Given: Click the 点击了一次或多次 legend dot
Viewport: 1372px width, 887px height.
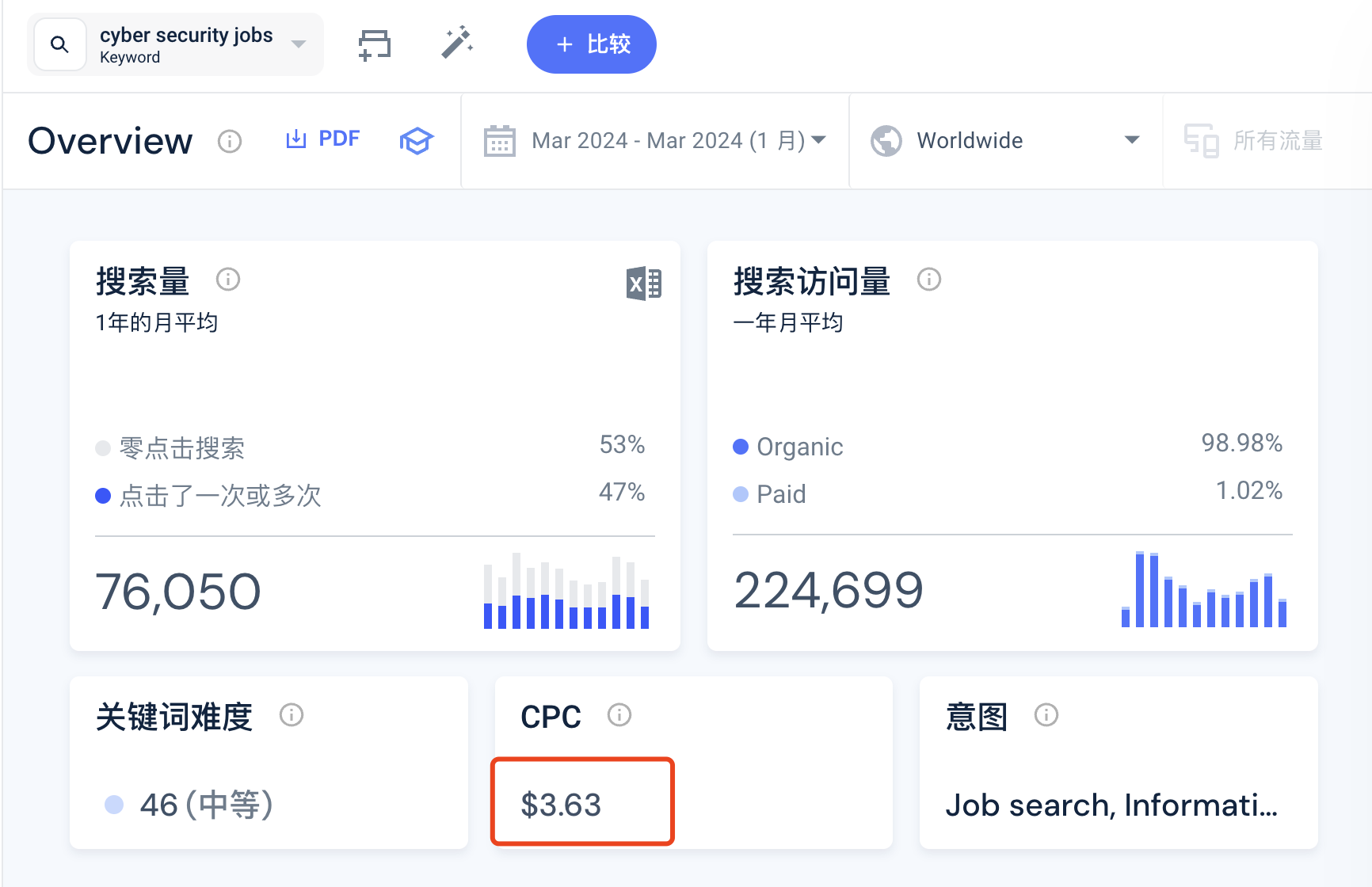Looking at the screenshot, I should tap(103, 496).
